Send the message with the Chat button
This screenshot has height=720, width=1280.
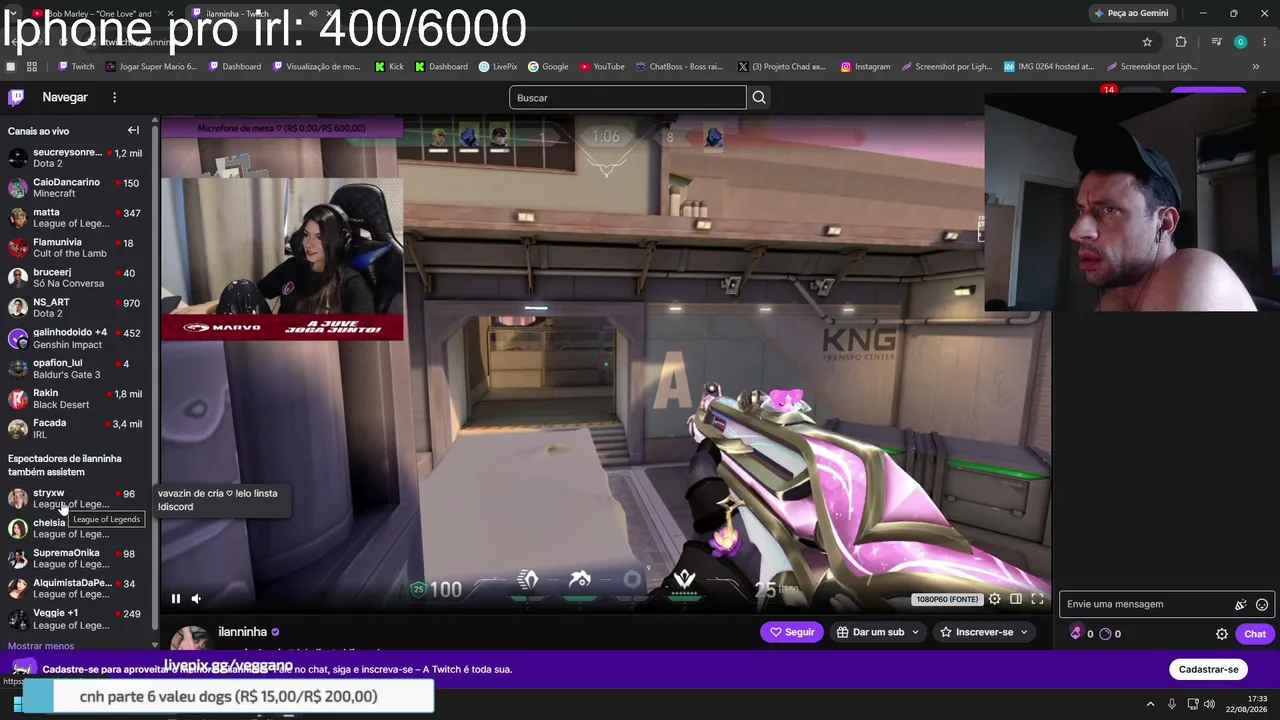click(1255, 634)
